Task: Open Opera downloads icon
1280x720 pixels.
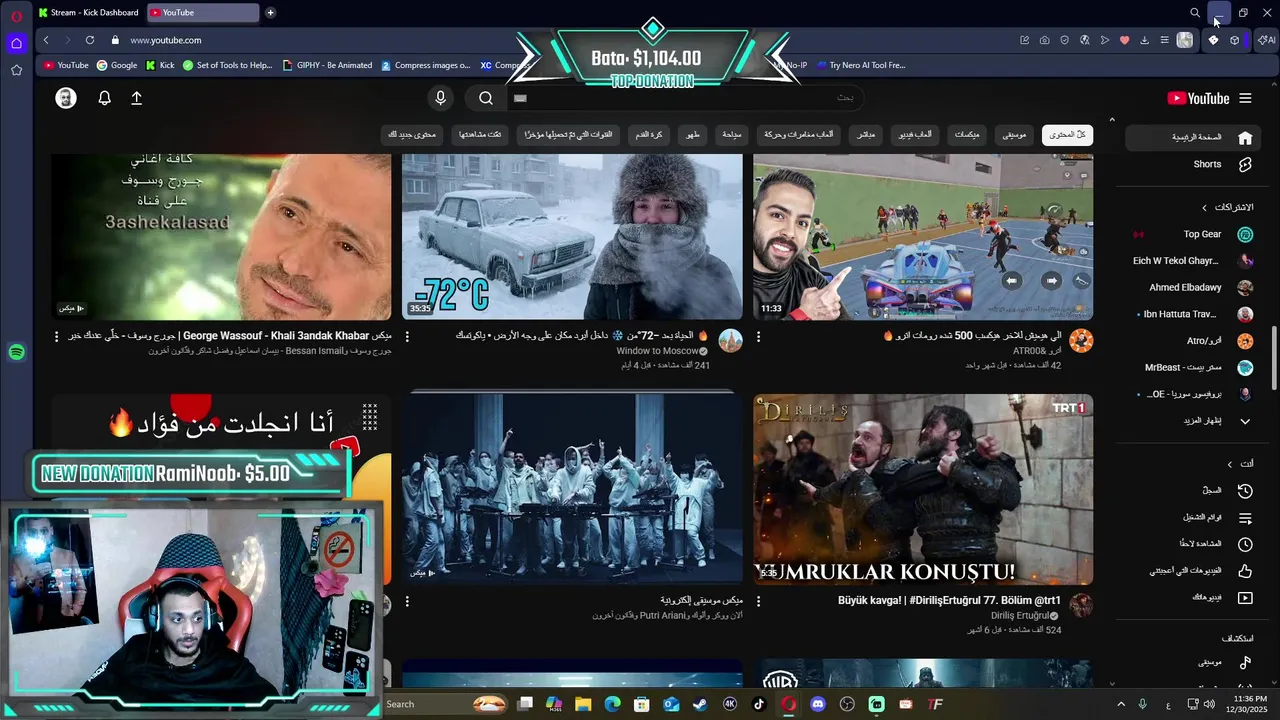Action: (x=1144, y=40)
